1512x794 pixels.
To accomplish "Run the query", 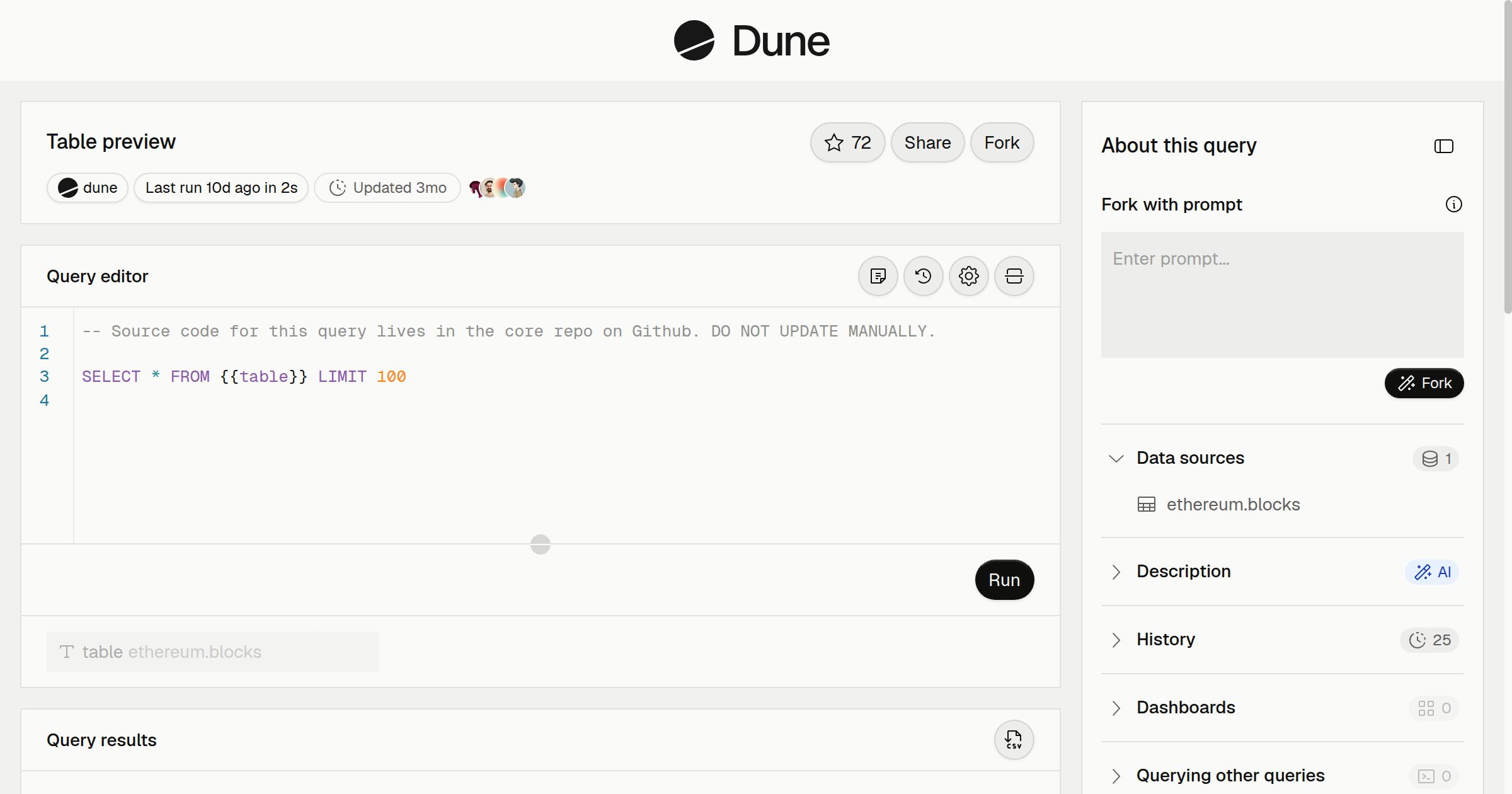I will (1004, 580).
